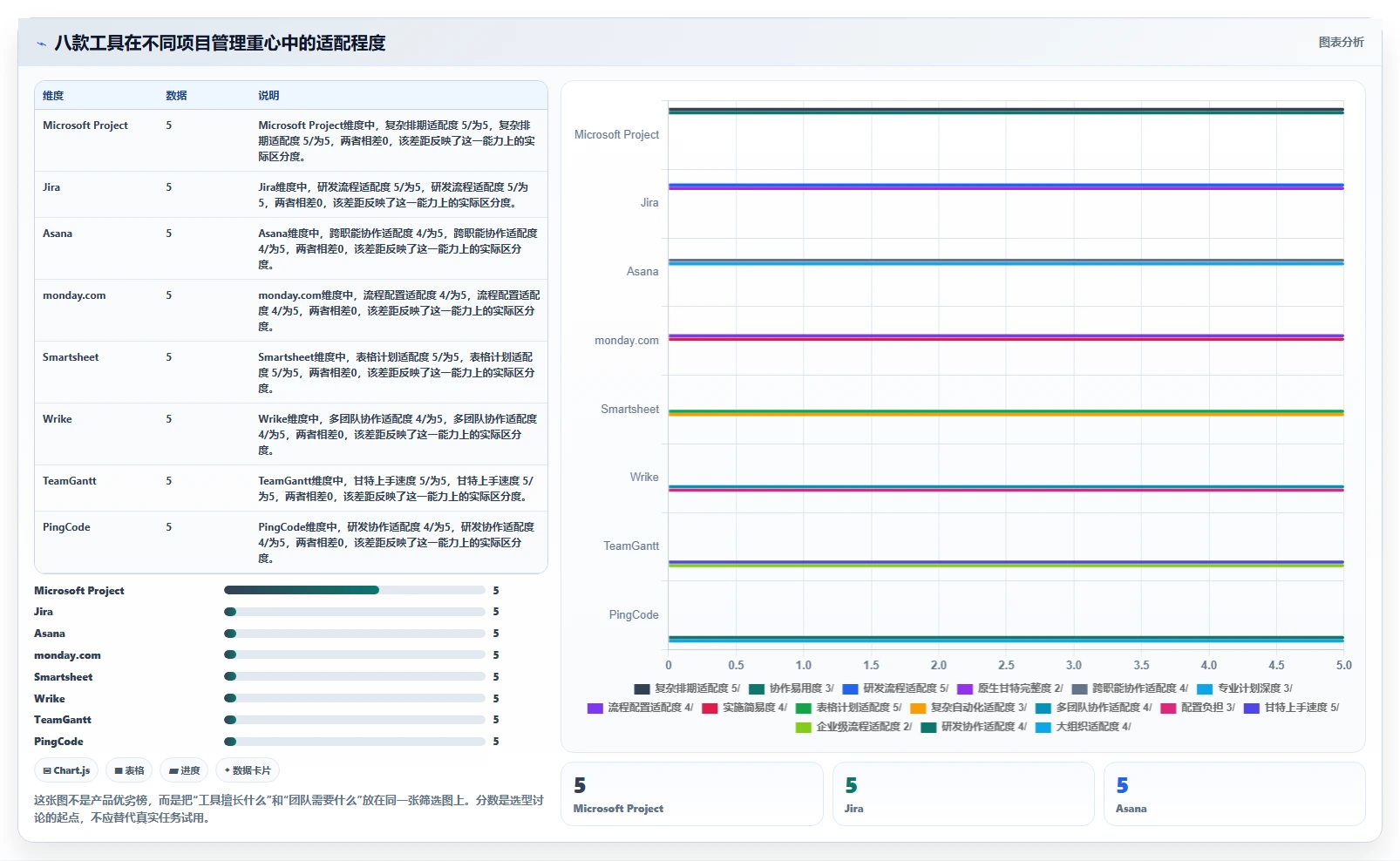Toggle the 表格计划适配度 legend item
1400x861 pixels.
coord(848,708)
